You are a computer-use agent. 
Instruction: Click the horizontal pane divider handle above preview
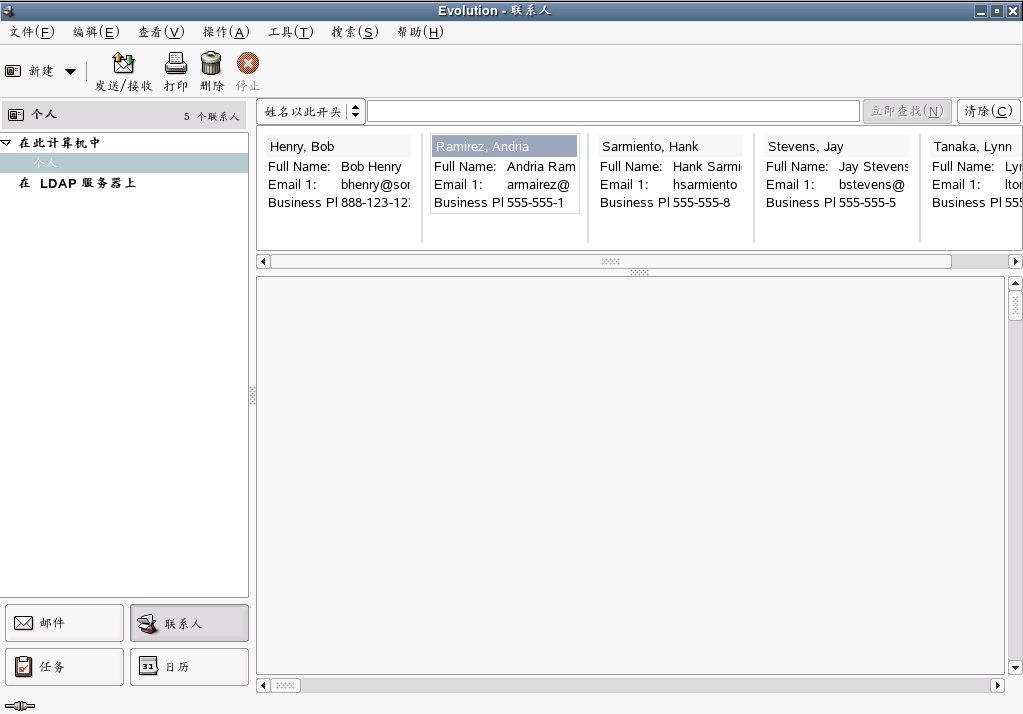pyautogui.click(x=639, y=272)
